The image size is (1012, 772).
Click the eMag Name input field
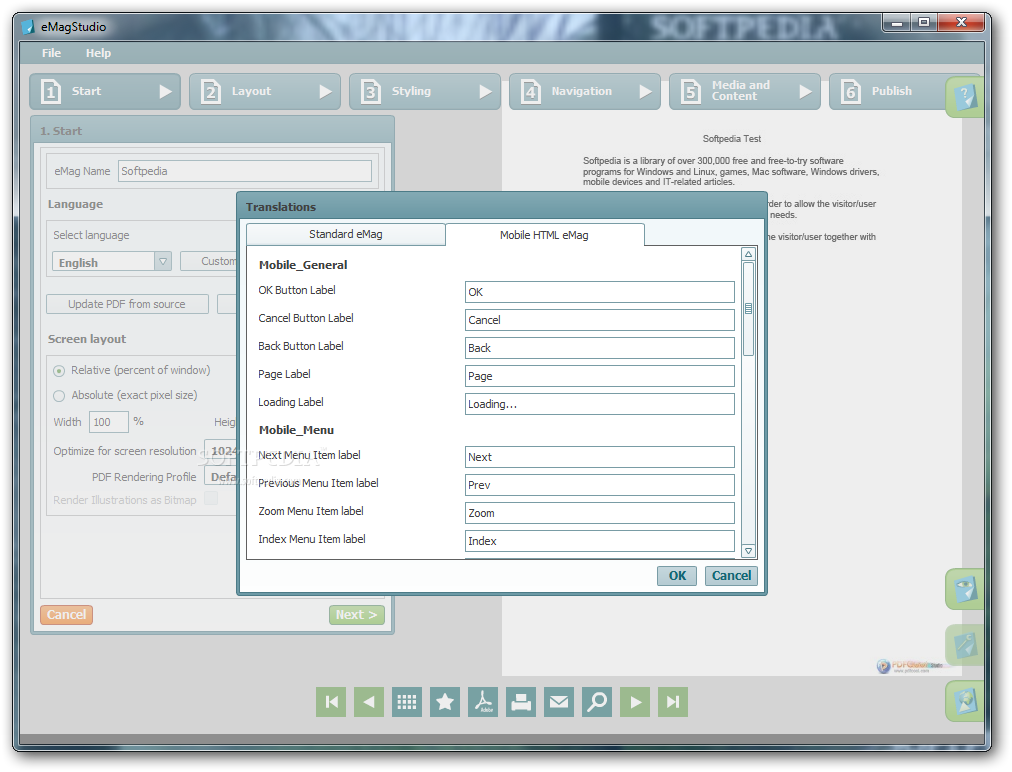pos(245,171)
